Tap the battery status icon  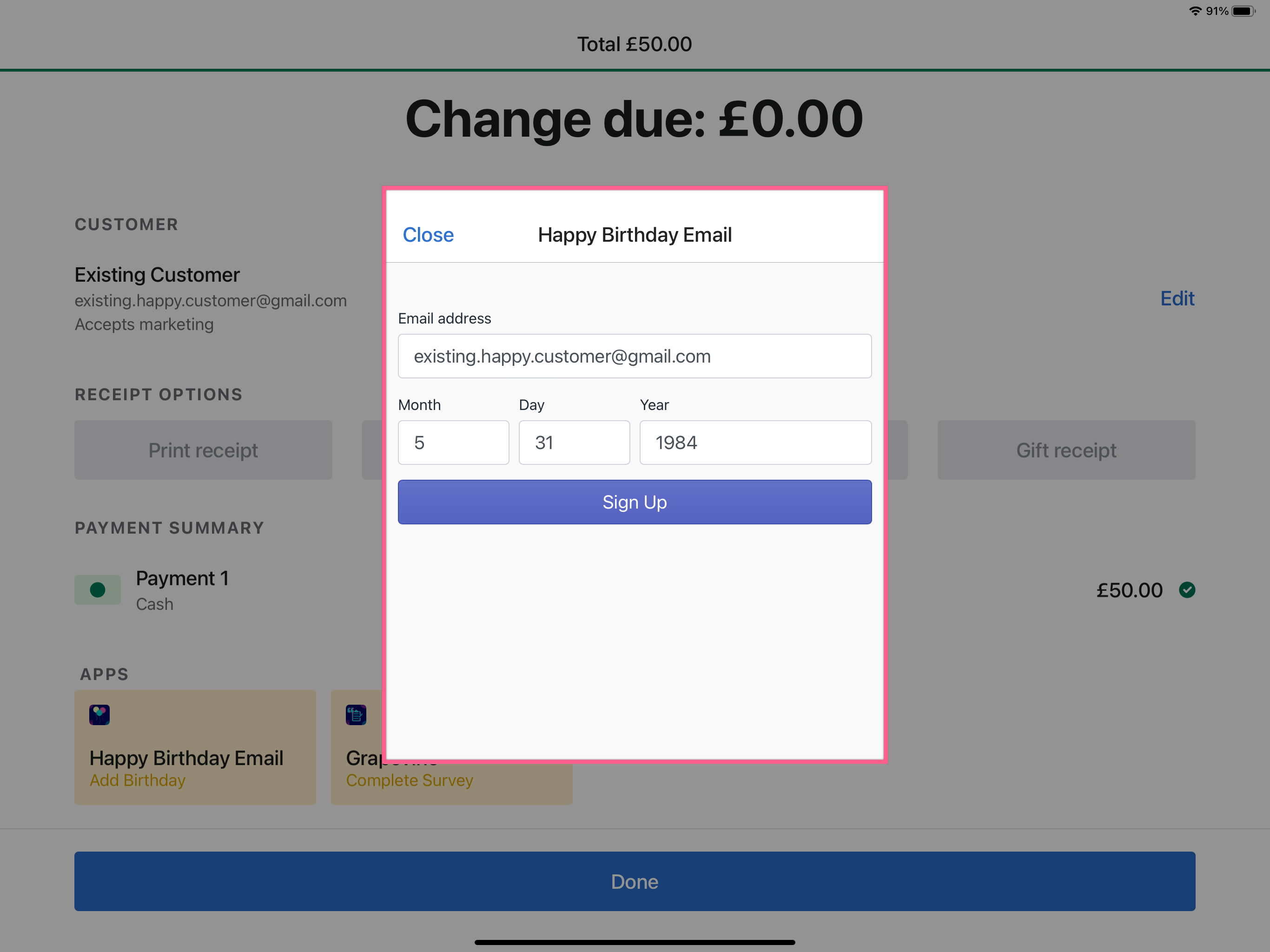(1243, 12)
